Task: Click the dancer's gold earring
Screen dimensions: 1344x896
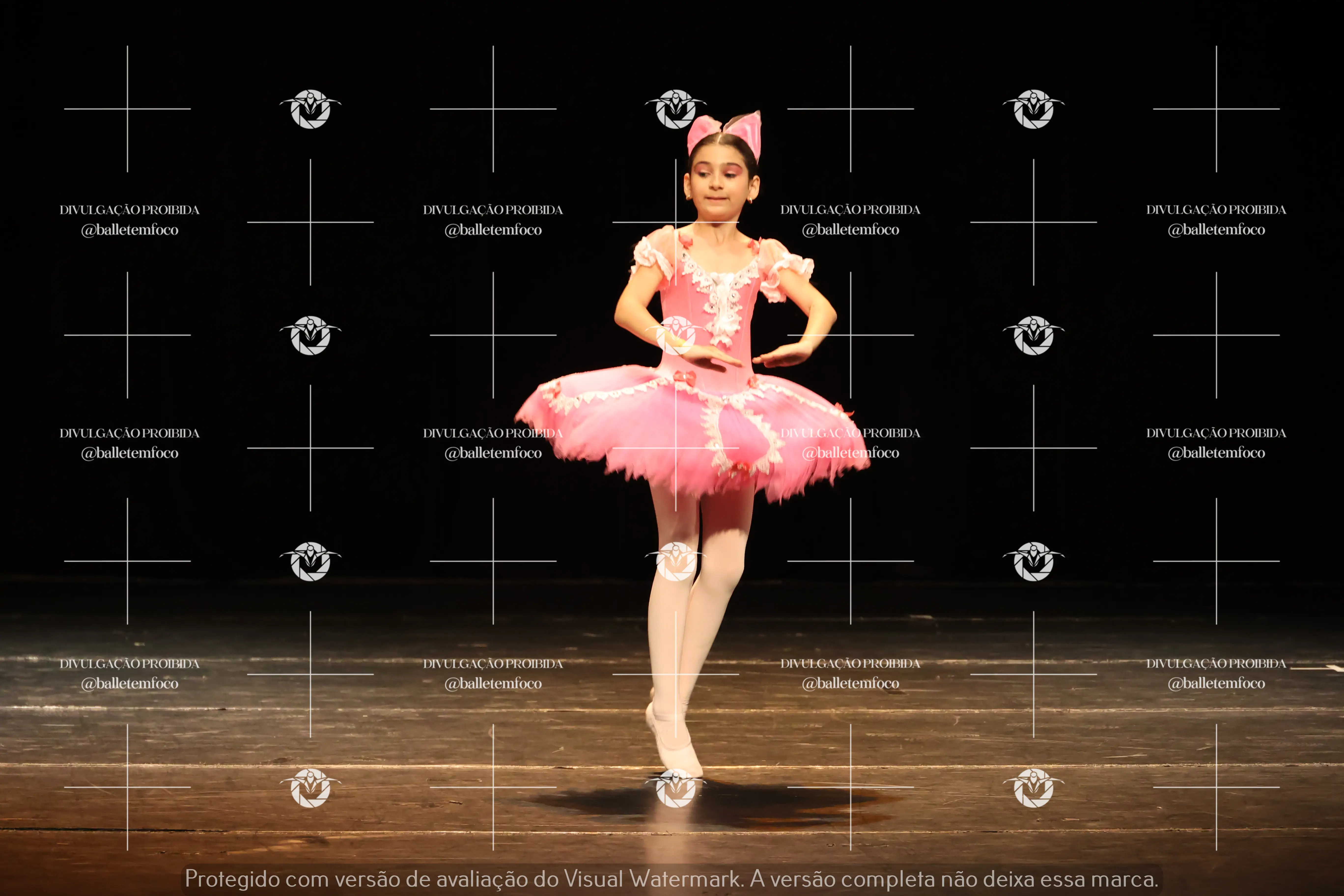Action: point(751,199)
